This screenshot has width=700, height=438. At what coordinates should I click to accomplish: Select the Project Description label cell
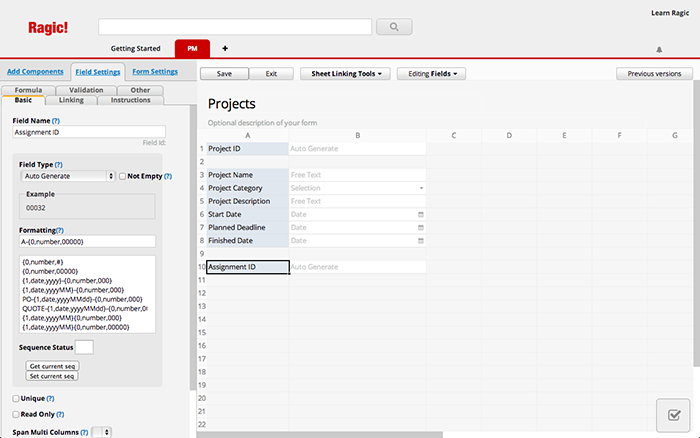[x=247, y=201]
